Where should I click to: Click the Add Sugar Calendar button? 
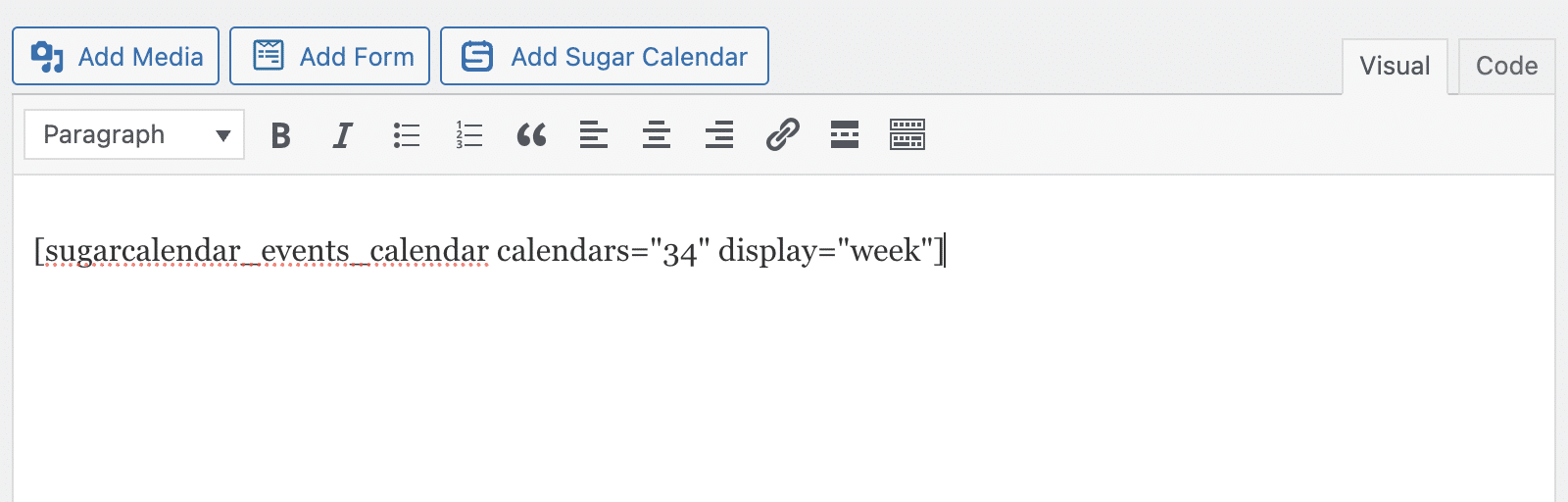[x=605, y=57]
